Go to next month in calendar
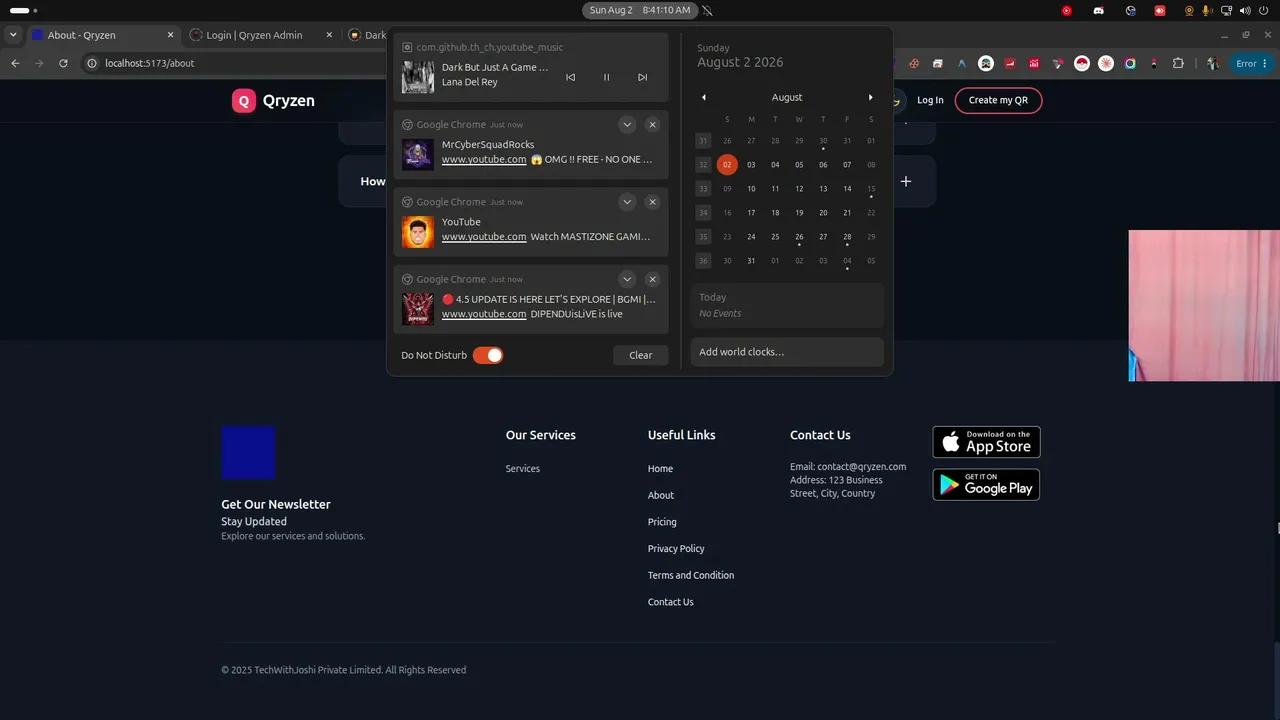 pos(870,97)
